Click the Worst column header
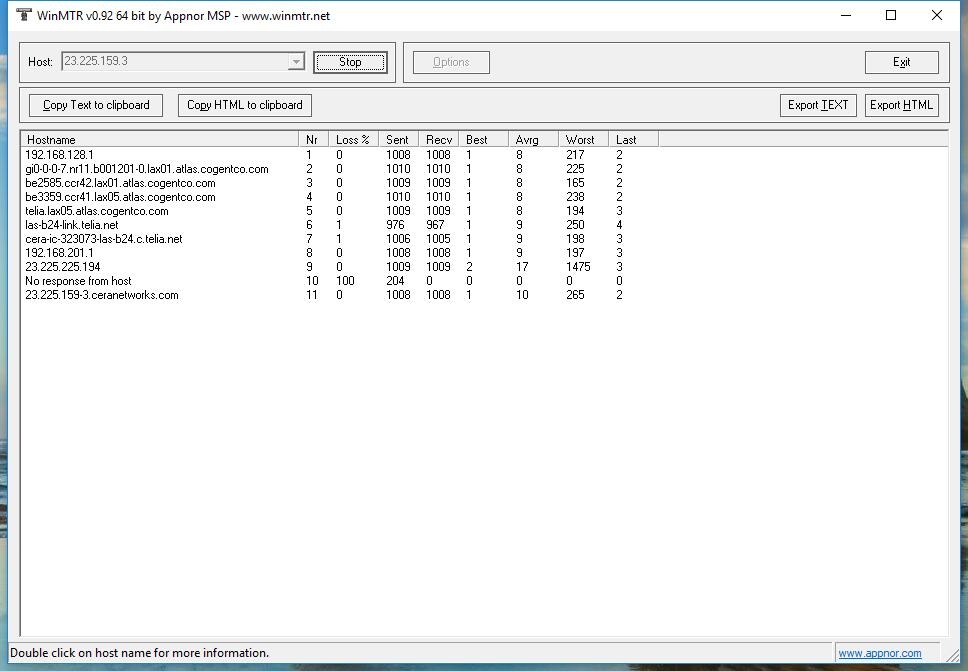The width and height of the screenshot is (968, 671). [x=581, y=140]
